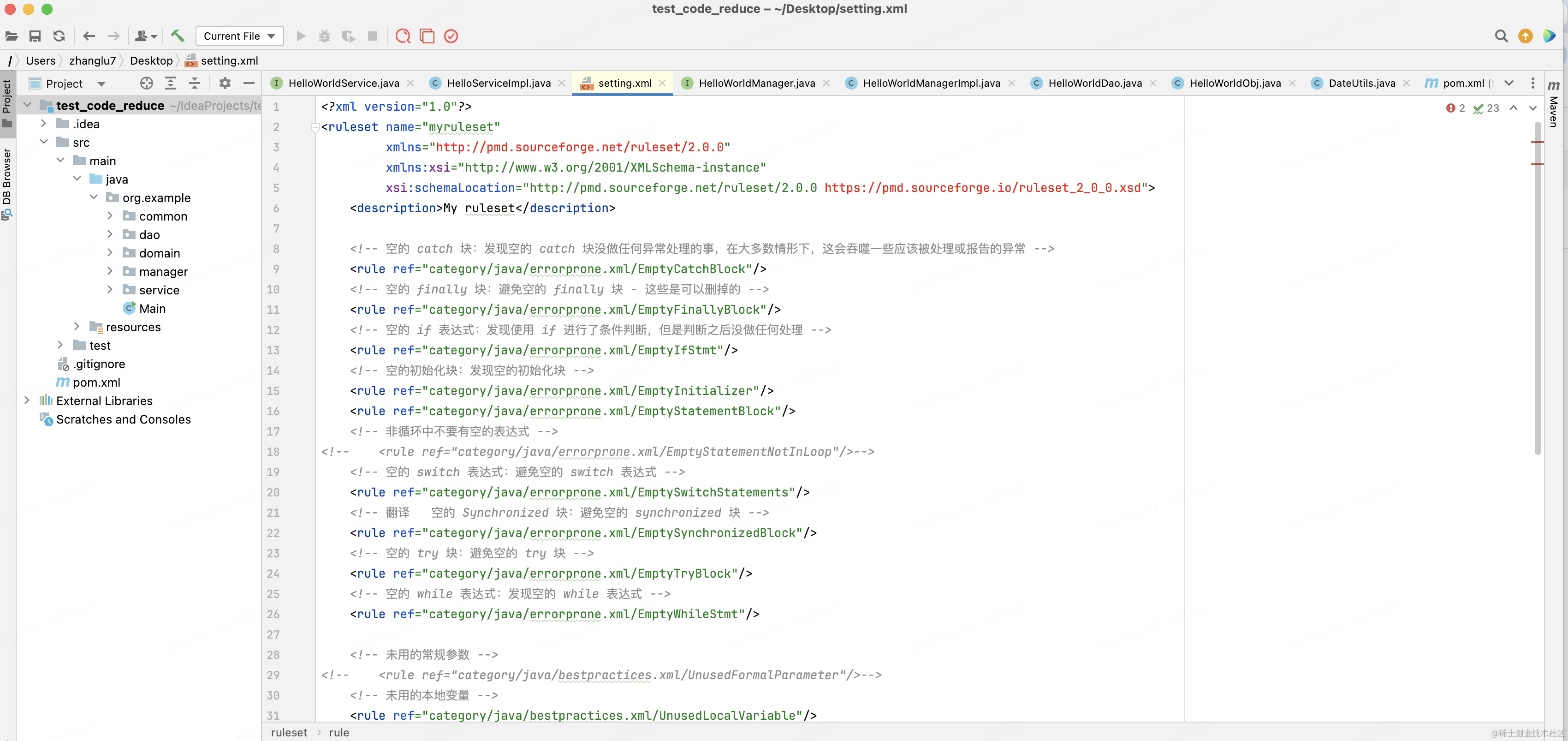1568x741 pixels.
Task: Click the line number 23 warnings indicator
Action: 1489,107
